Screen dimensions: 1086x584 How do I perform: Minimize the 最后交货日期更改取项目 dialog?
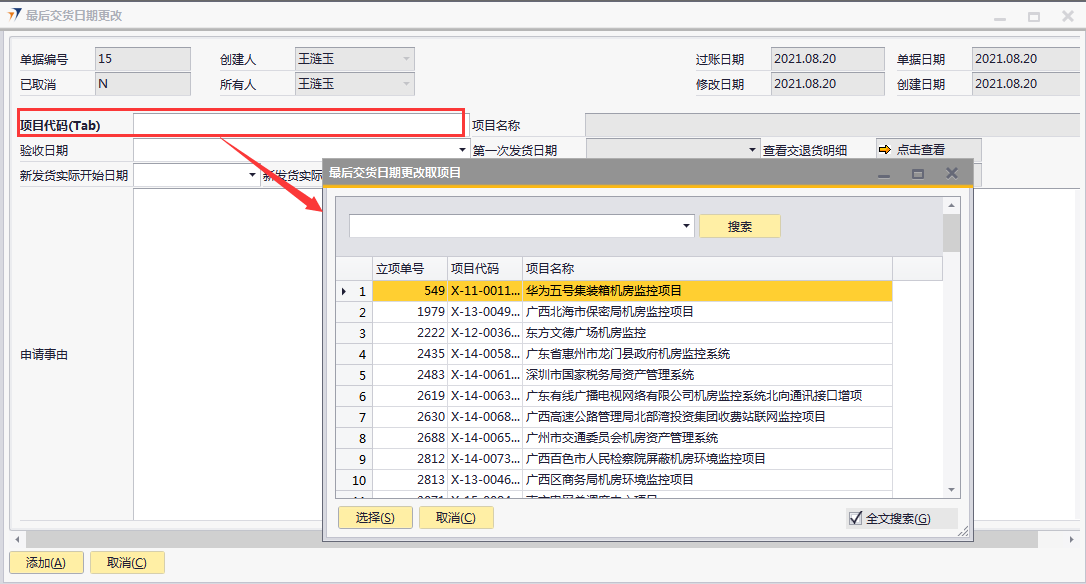click(x=884, y=173)
